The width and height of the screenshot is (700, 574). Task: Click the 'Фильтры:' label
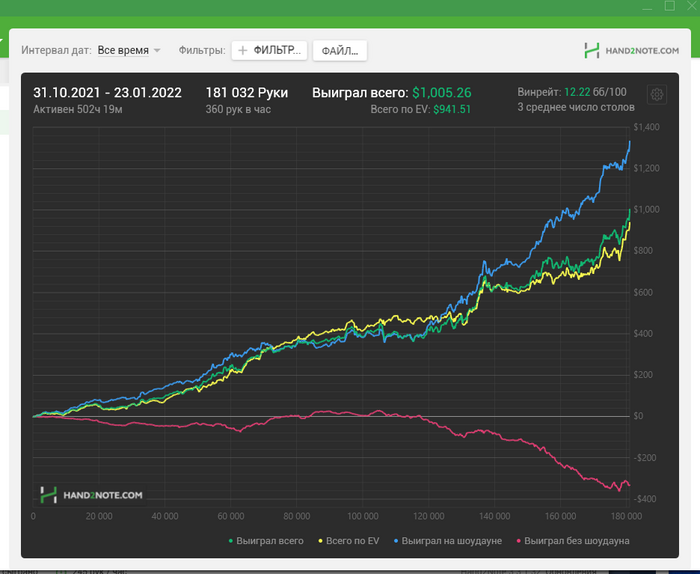click(x=202, y=50)
